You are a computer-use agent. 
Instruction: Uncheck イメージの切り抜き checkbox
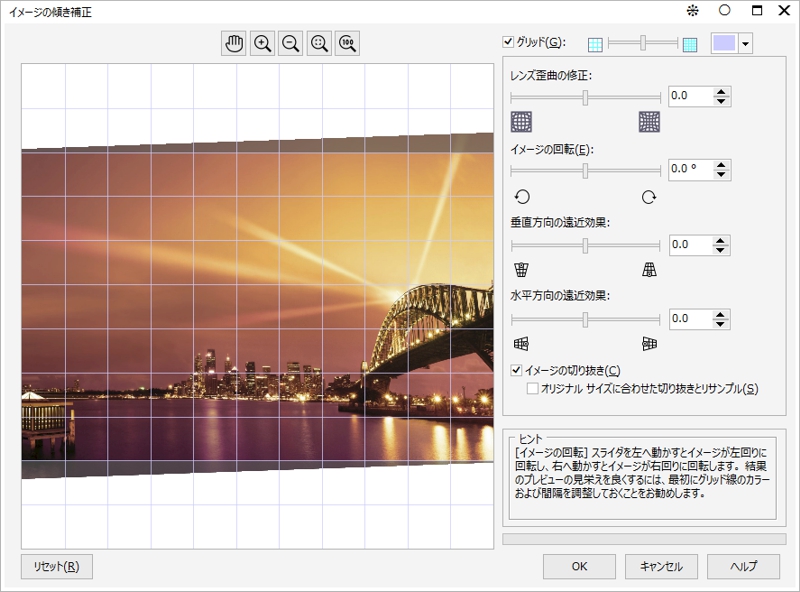coord(517,370)
